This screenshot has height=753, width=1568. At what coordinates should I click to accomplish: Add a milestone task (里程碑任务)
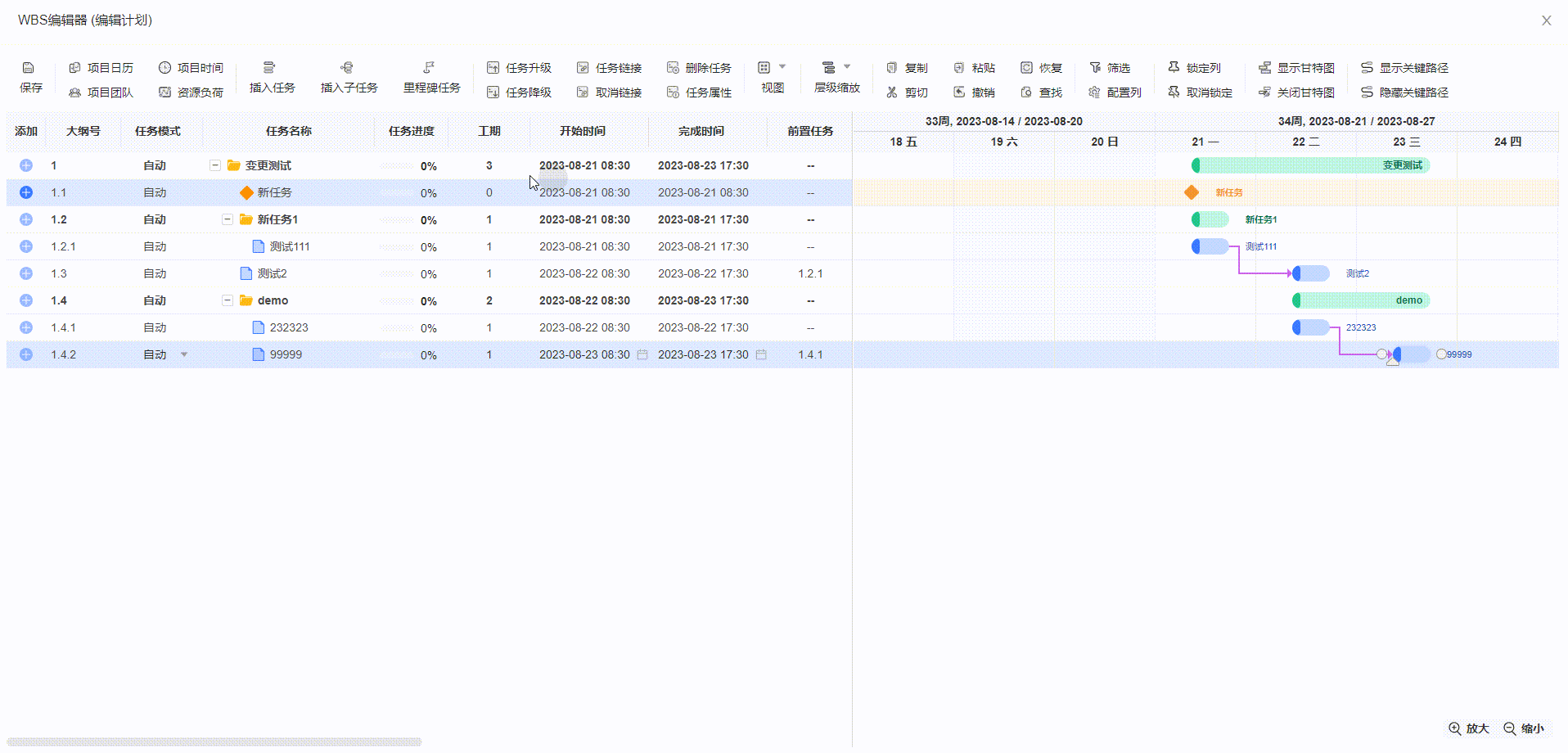430,68
